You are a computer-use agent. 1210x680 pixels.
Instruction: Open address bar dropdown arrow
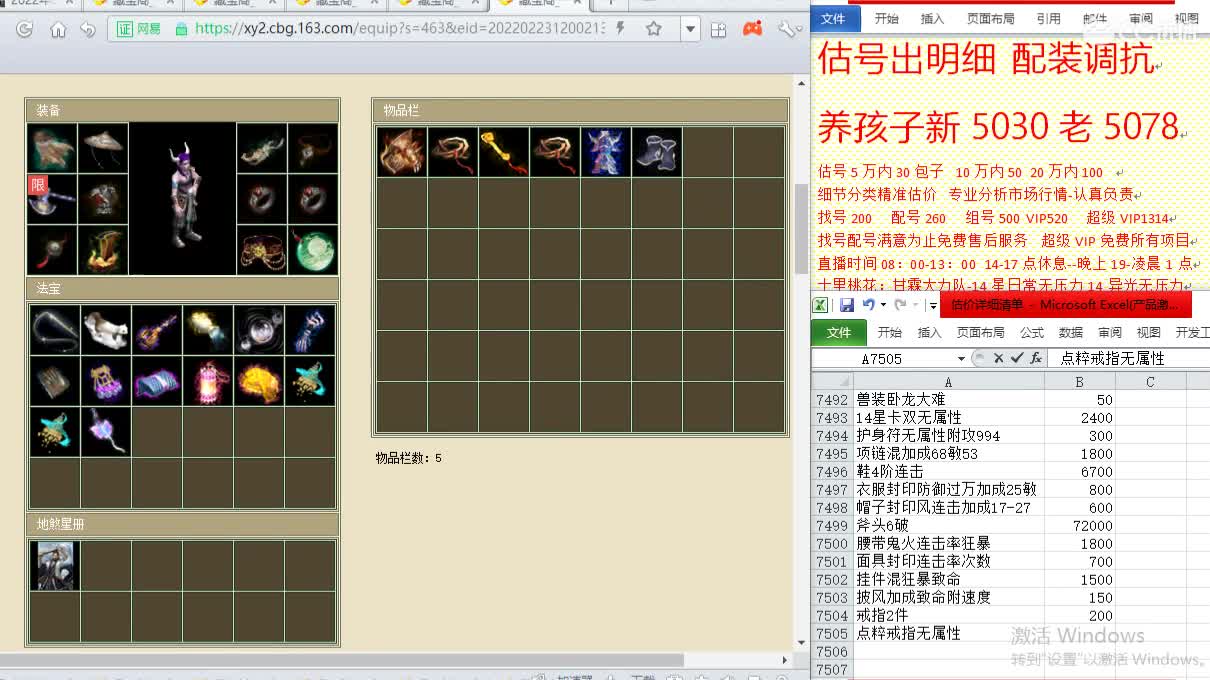(x=690, y=29)
